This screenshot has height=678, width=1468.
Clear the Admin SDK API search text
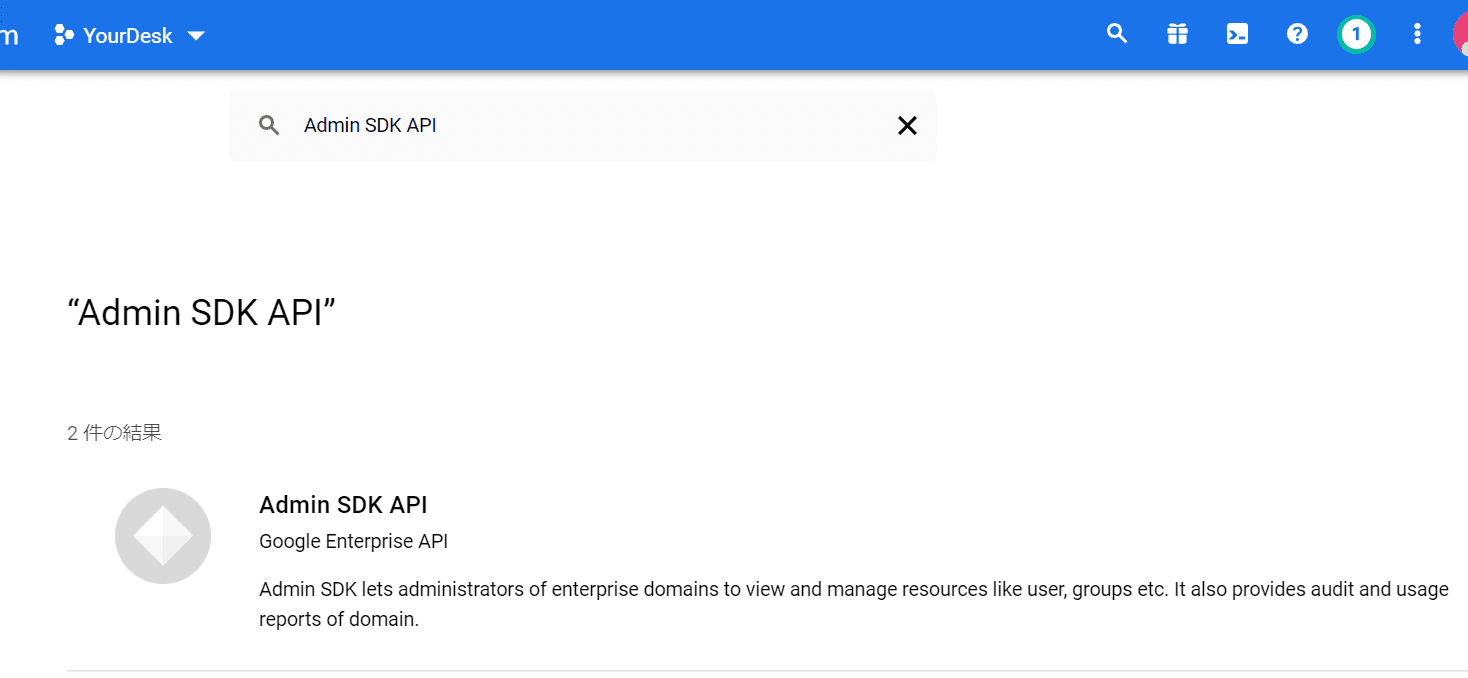(x=907, y=125)
